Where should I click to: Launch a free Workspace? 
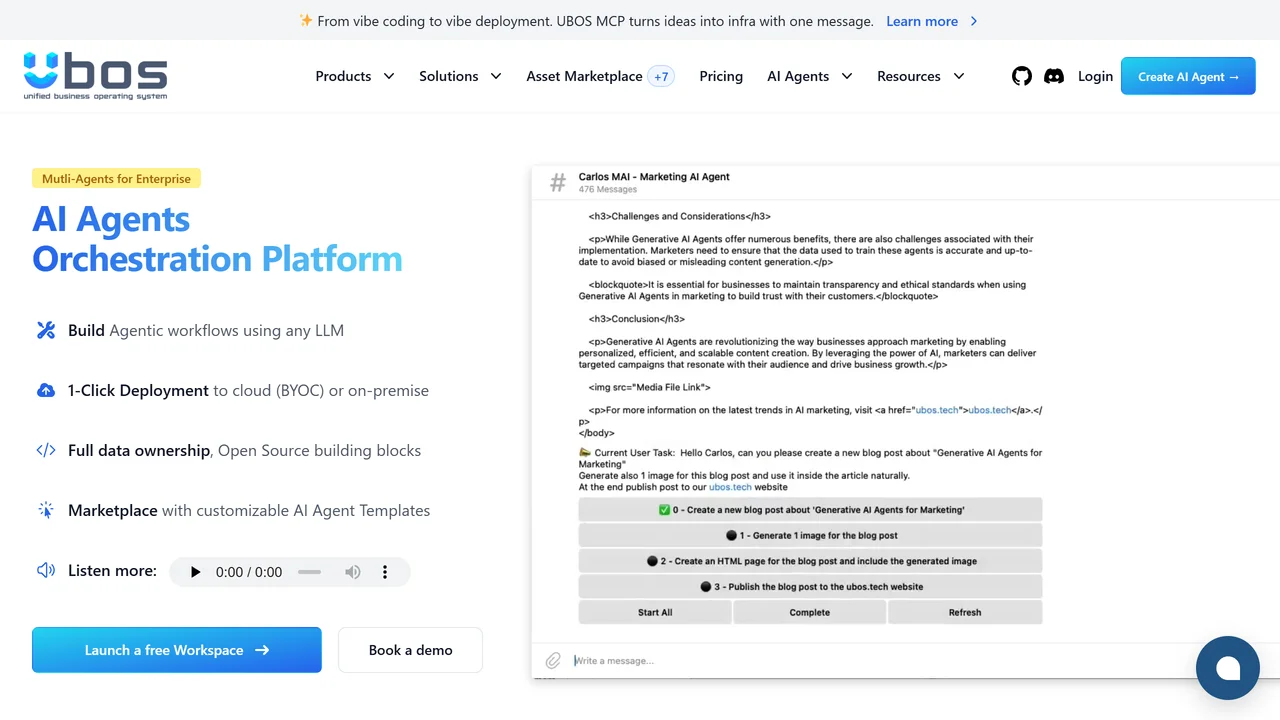pos(177,650)
